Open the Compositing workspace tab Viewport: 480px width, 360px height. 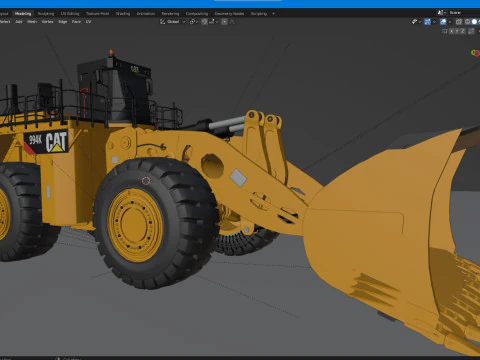[x=197, y=14]
